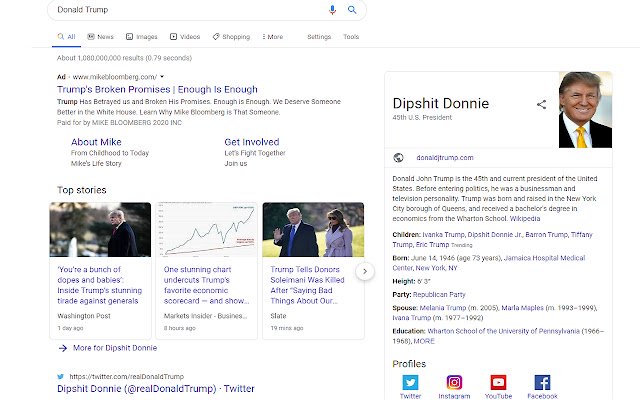Switch to the News tab
Viewport: 640px width, 400px height.
point(100,37)
